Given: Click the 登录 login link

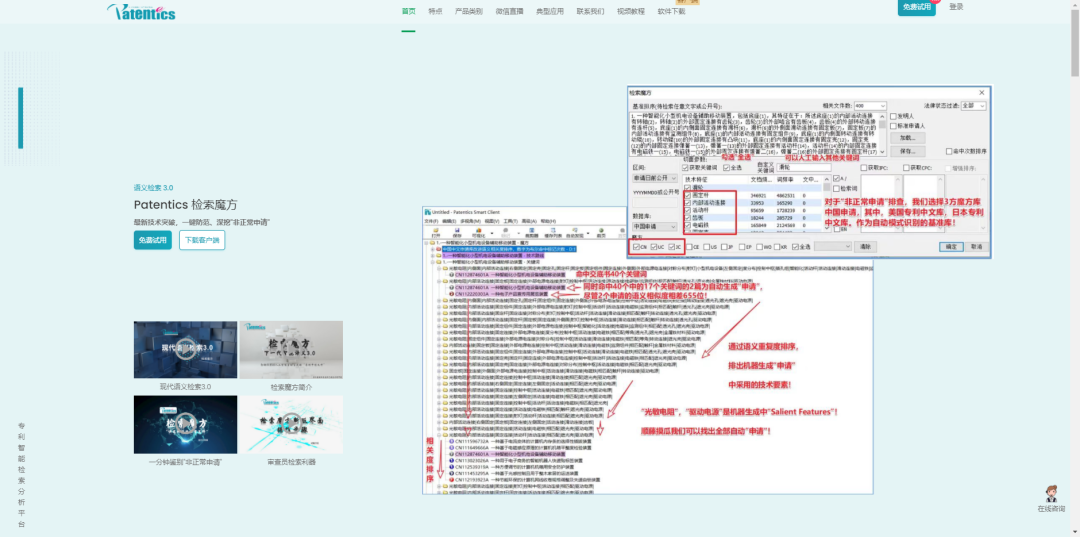Looking at the screenshot, I should point(956,7).
